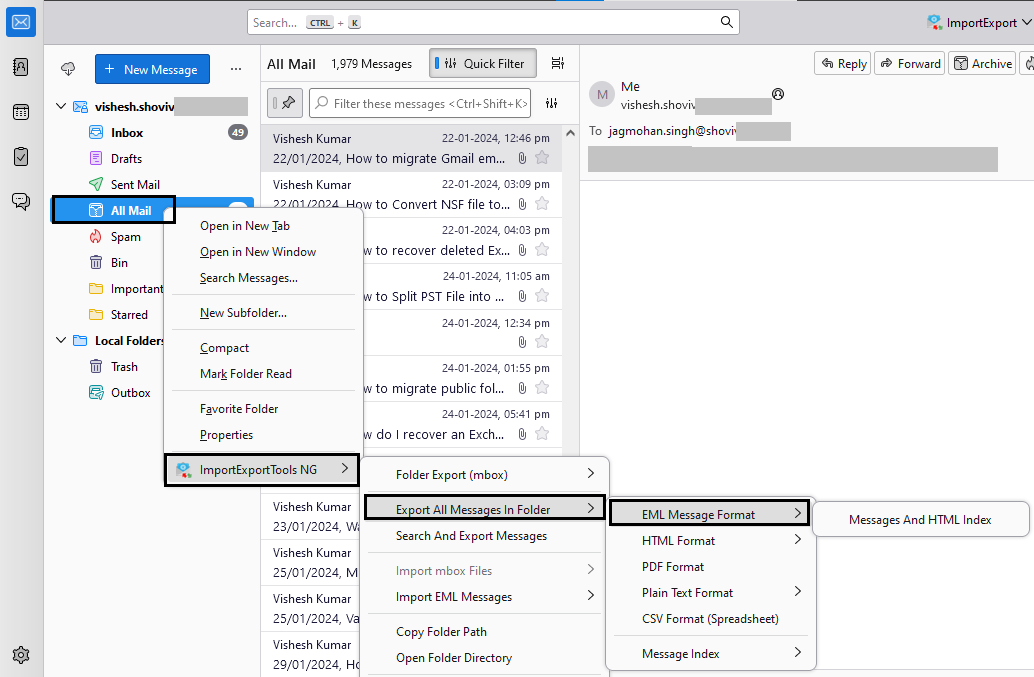This screenshot has height=677, width=1034.
Task: Open Settings gear in spaces toolbar
Action: 20,655
